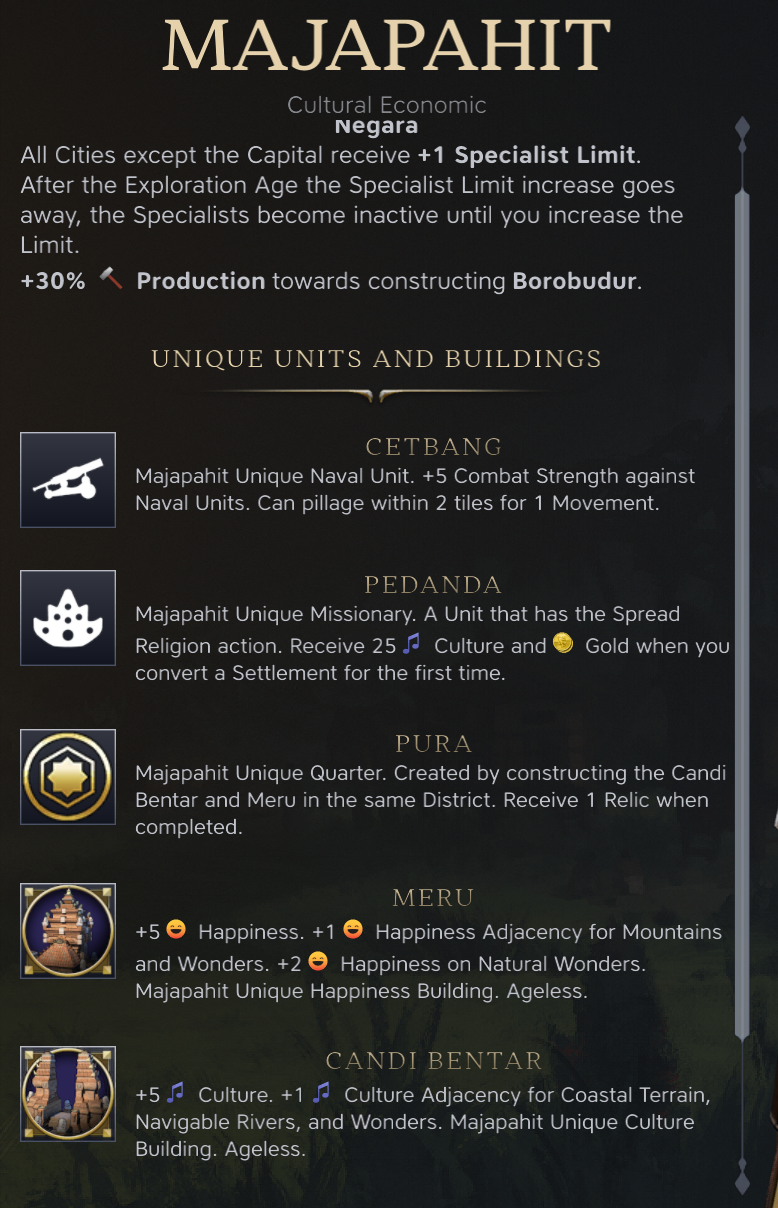Select the Pedanda missionary icon
Viewport: 778px width, 1208px height.
click(x=68, y=618)
